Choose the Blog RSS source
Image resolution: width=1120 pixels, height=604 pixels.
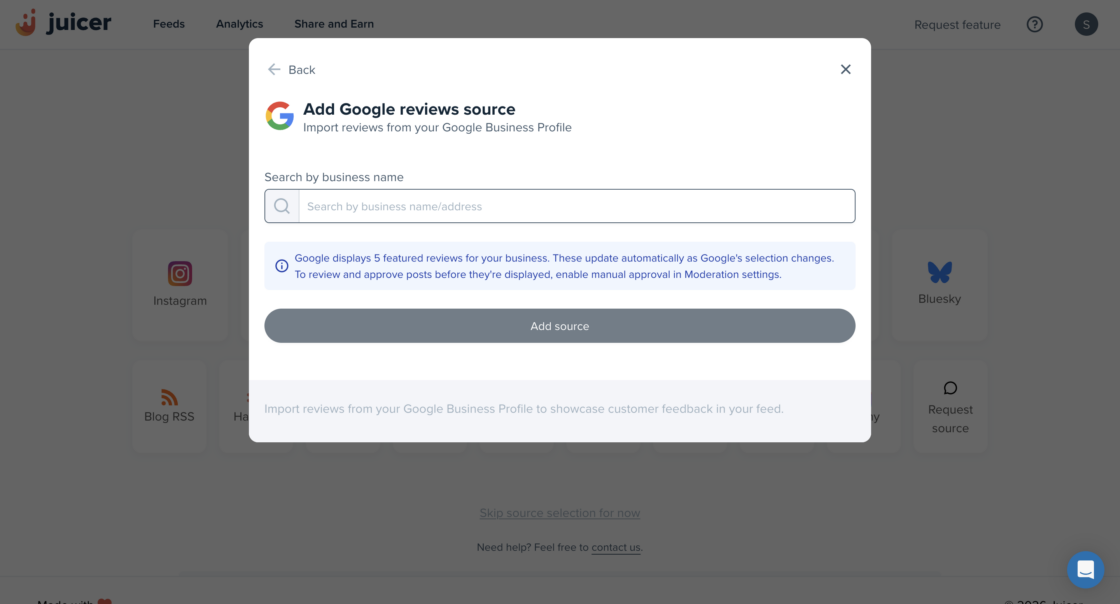tap(169, 405)
